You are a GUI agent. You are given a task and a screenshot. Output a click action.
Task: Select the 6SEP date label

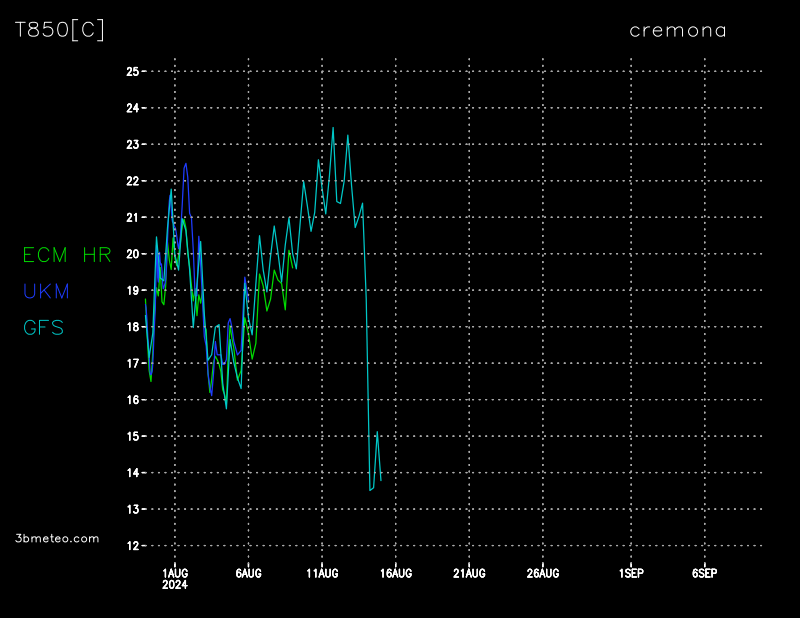pyautogui.click(x=704, y=573)
